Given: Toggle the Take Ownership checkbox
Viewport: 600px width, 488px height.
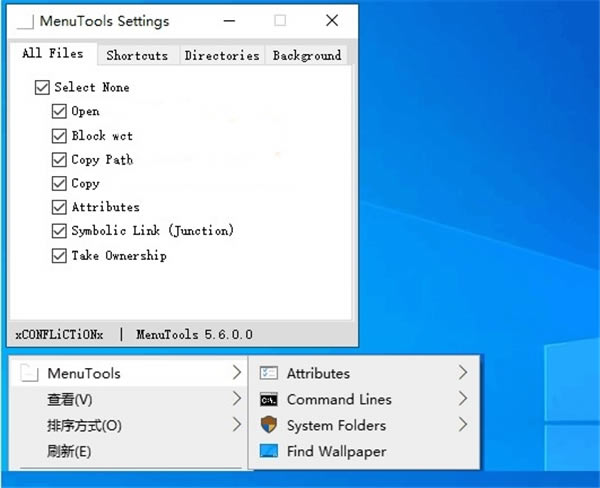Looking at the screenshot, I should tap(59, 256).
